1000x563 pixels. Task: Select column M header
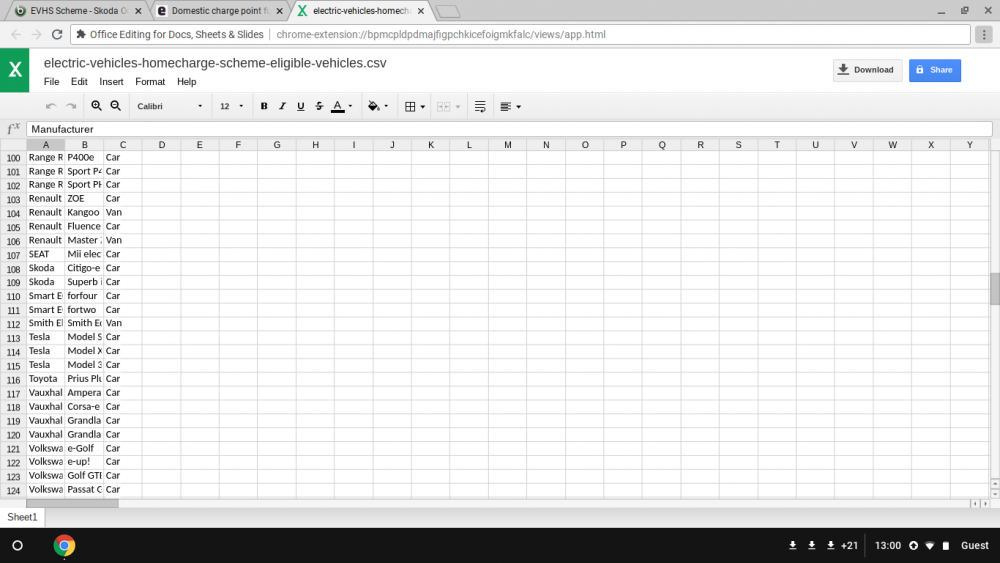click(x=508, y=145)
